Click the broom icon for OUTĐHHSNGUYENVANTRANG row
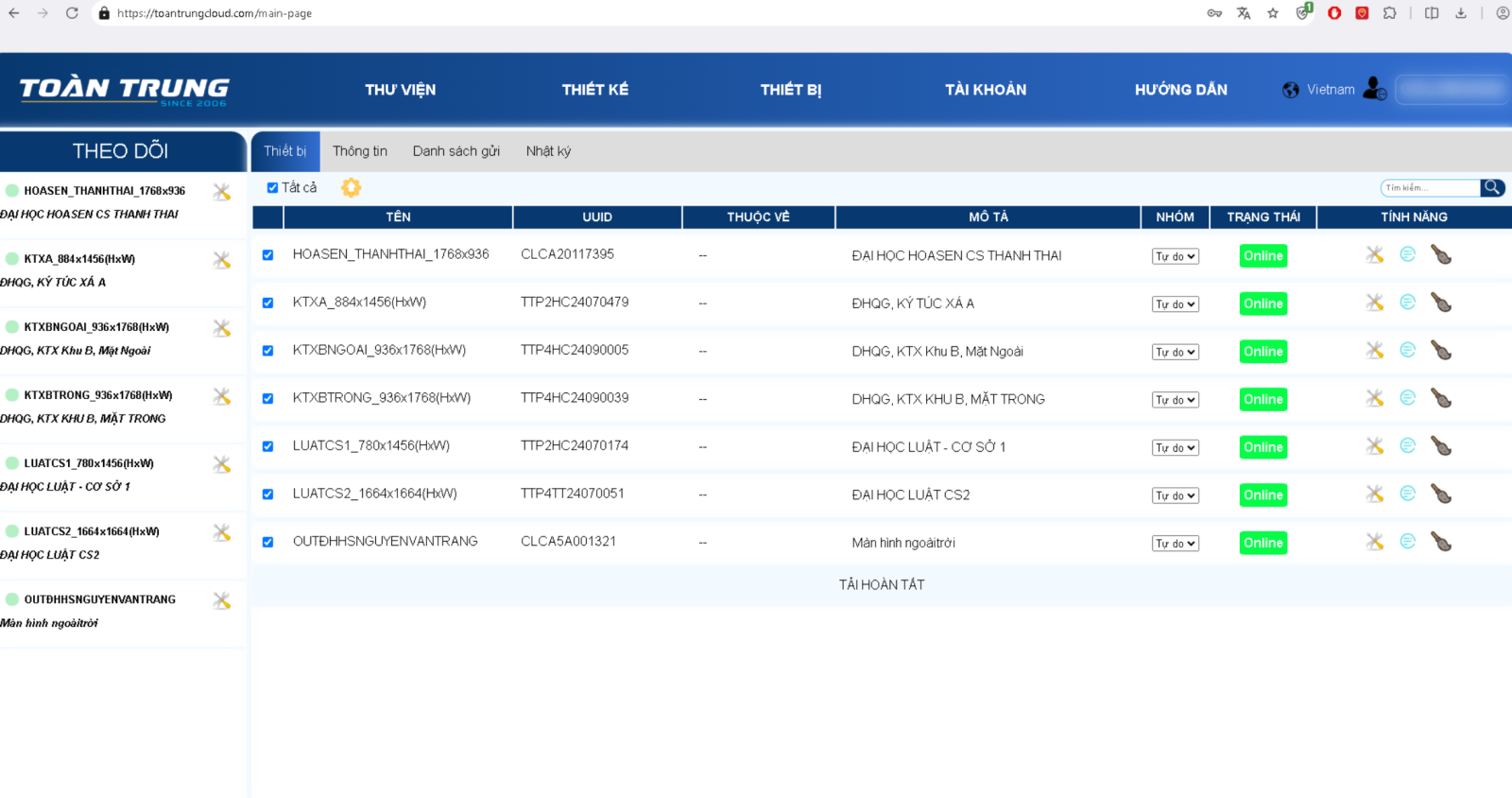This screenshot has height=798, width=1512. coord(1441,542)
